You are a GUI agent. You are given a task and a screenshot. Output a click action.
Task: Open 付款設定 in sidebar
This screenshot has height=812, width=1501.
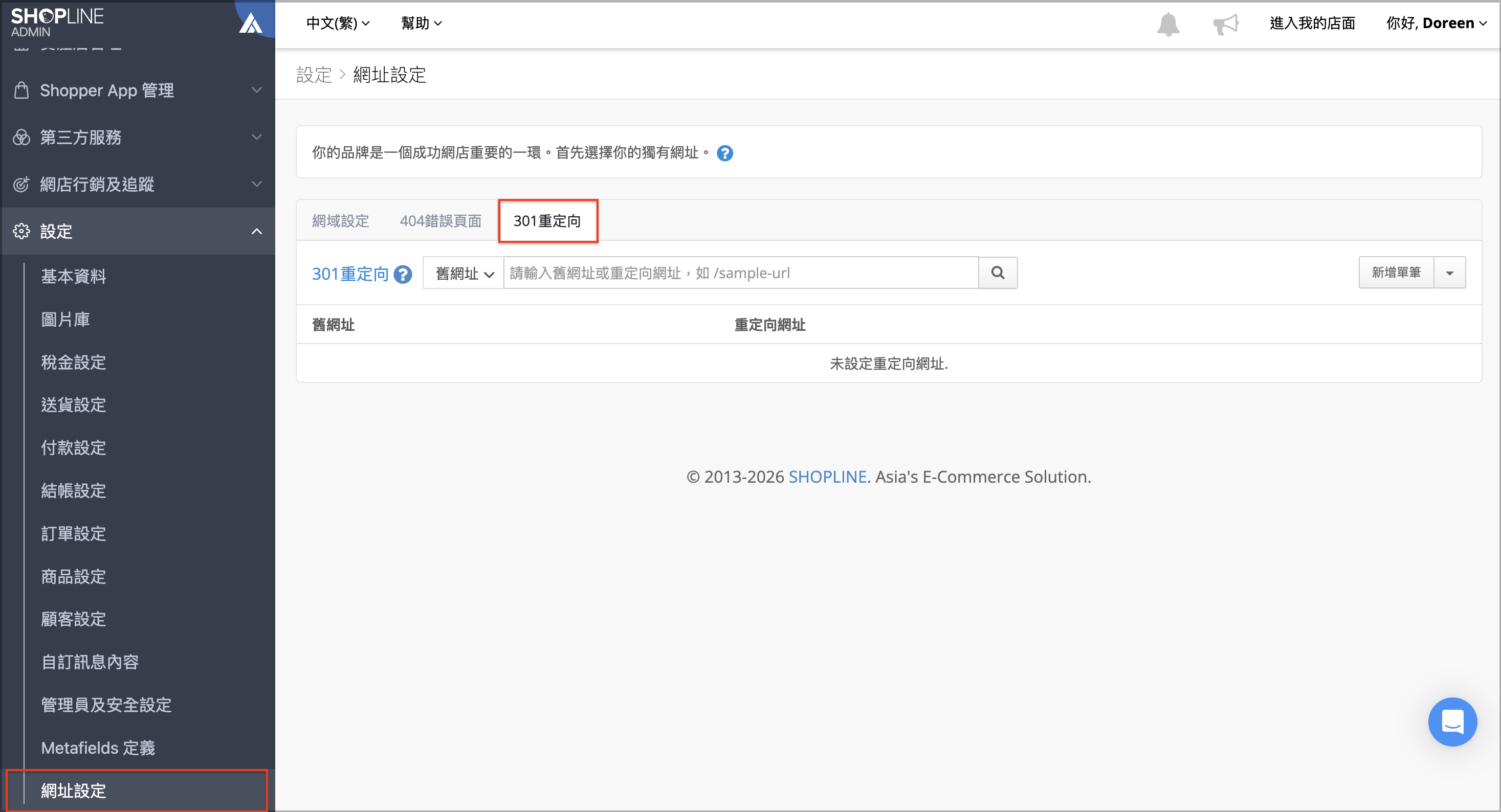point(74,448)
